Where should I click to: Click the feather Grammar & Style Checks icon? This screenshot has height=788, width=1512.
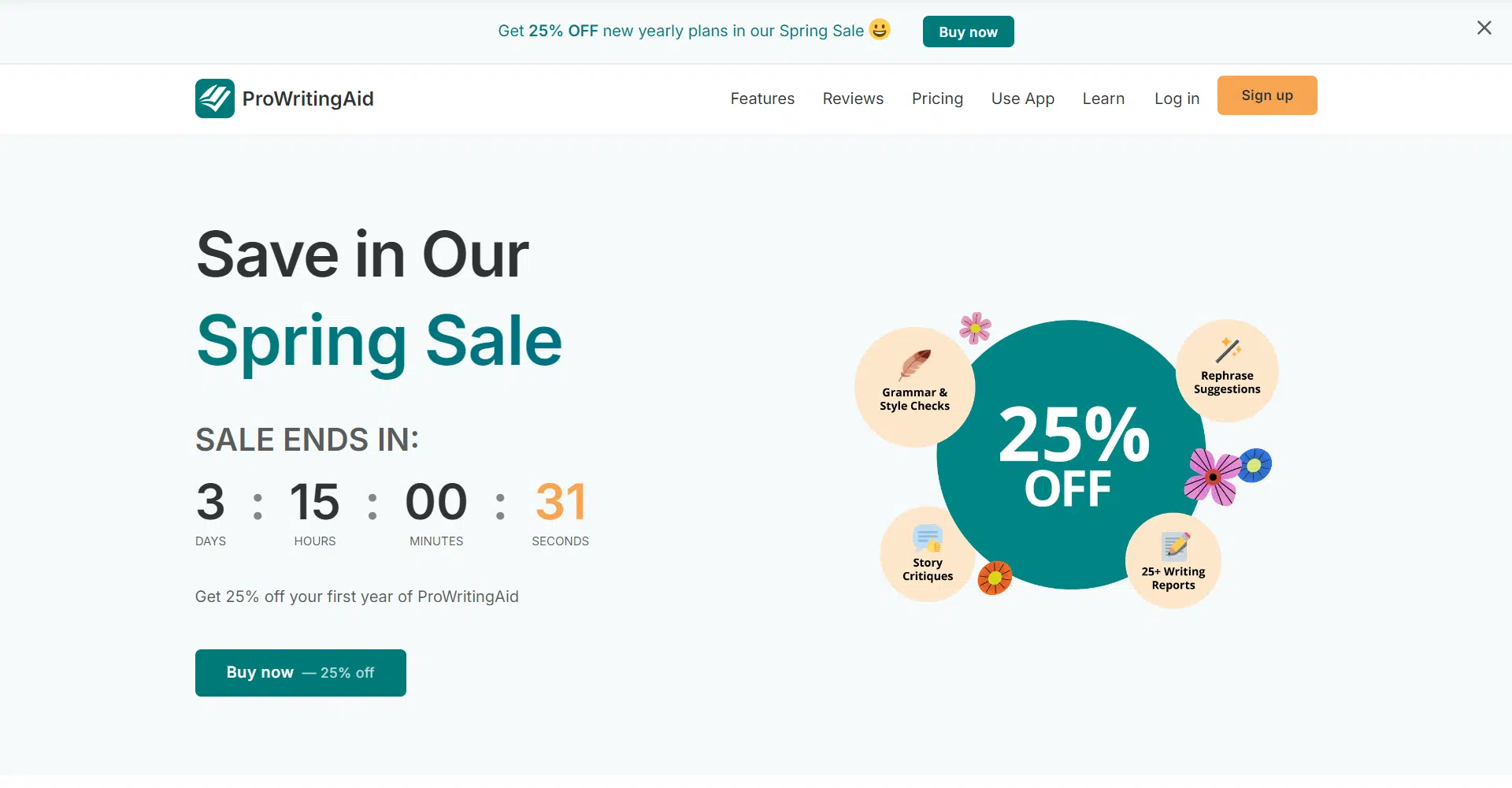click(915, 364)
